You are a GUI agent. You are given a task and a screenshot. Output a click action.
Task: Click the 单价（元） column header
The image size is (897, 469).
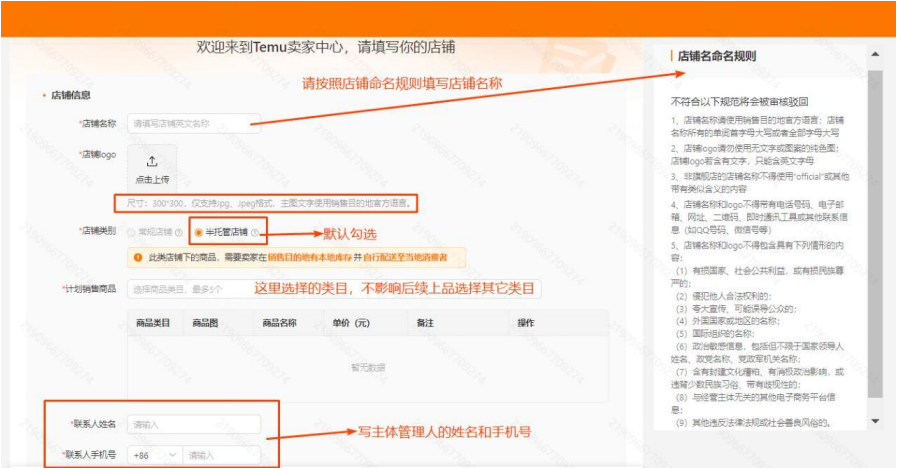[x=351, y=323]
